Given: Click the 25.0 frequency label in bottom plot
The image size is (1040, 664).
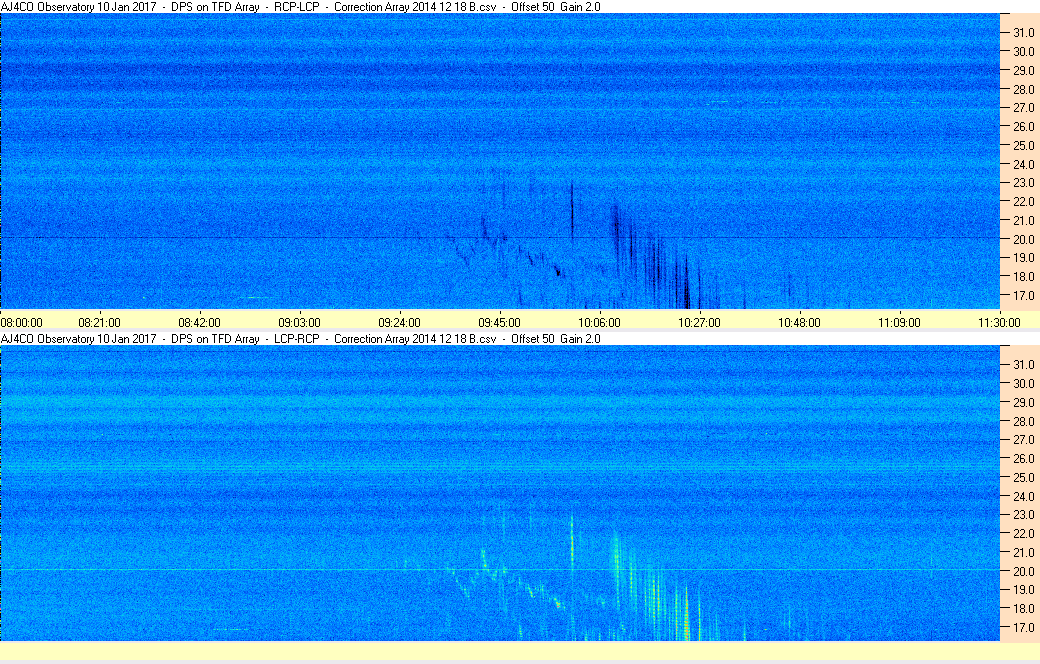Looking at the screenshot, I should pyautogui.click(x=1023, y=478).
